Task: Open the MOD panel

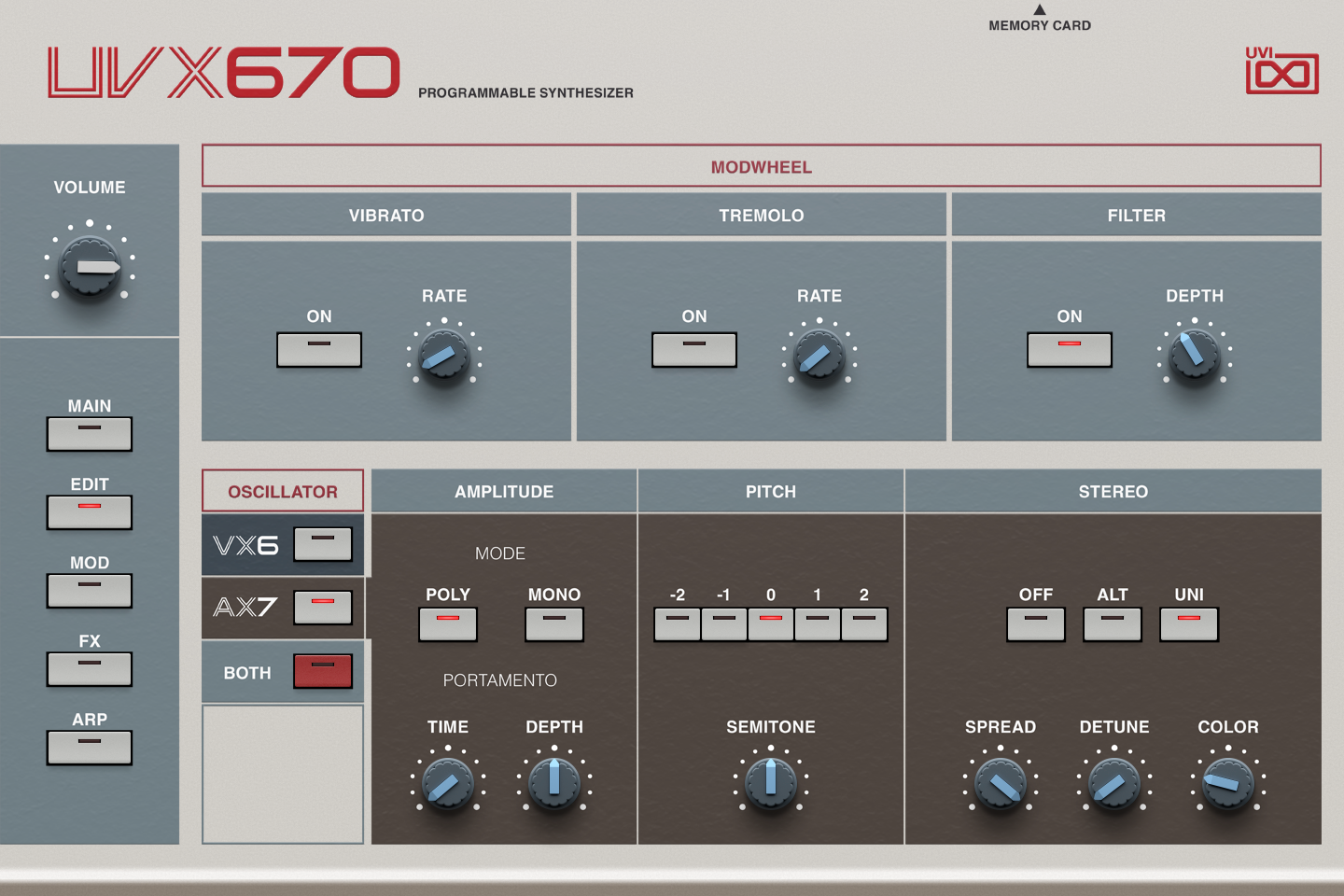Action: 89,590
